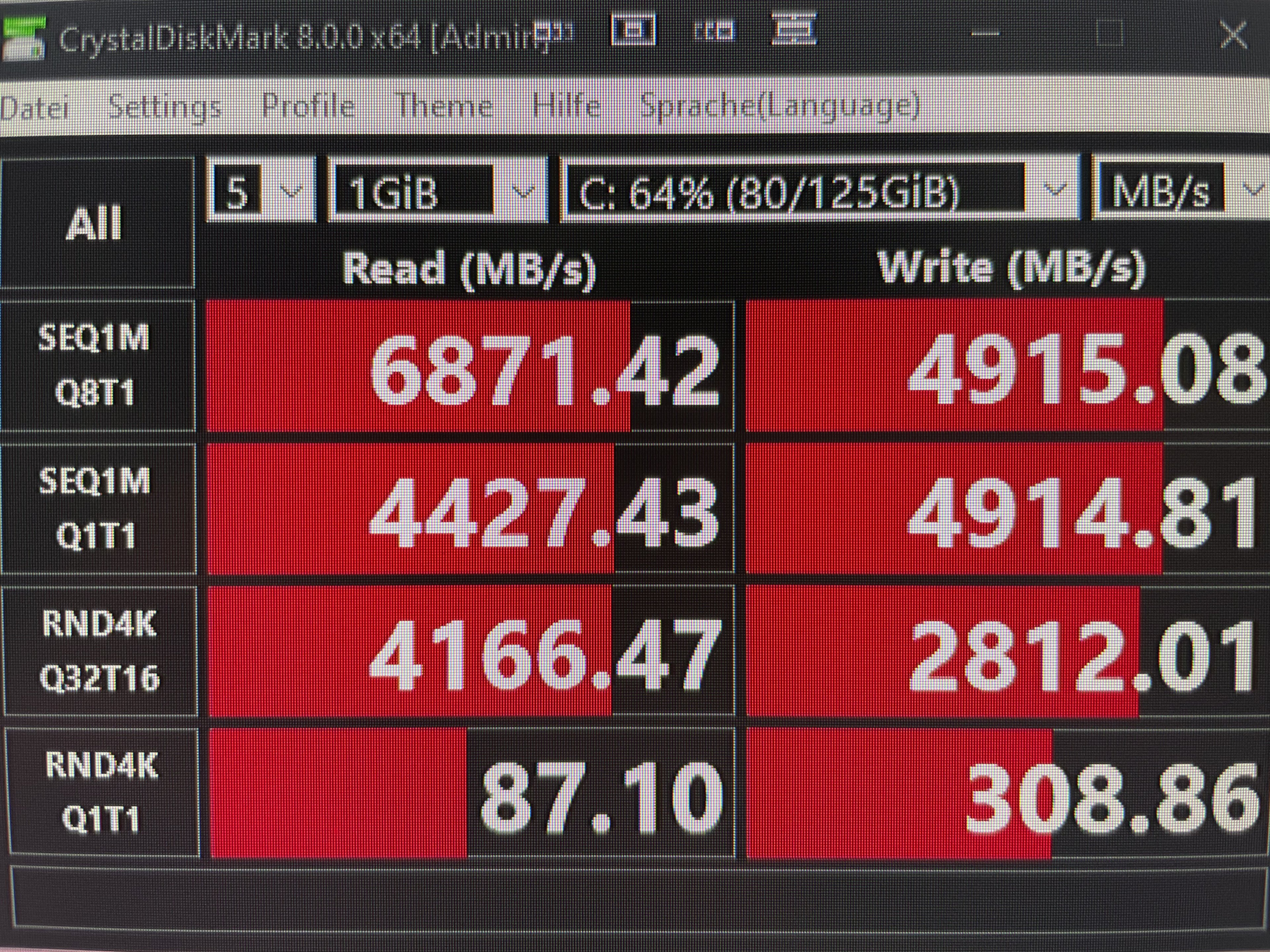The image size is (1270, 952).
Task: Click the double-square icon in title bar
Action: point(714,30)
